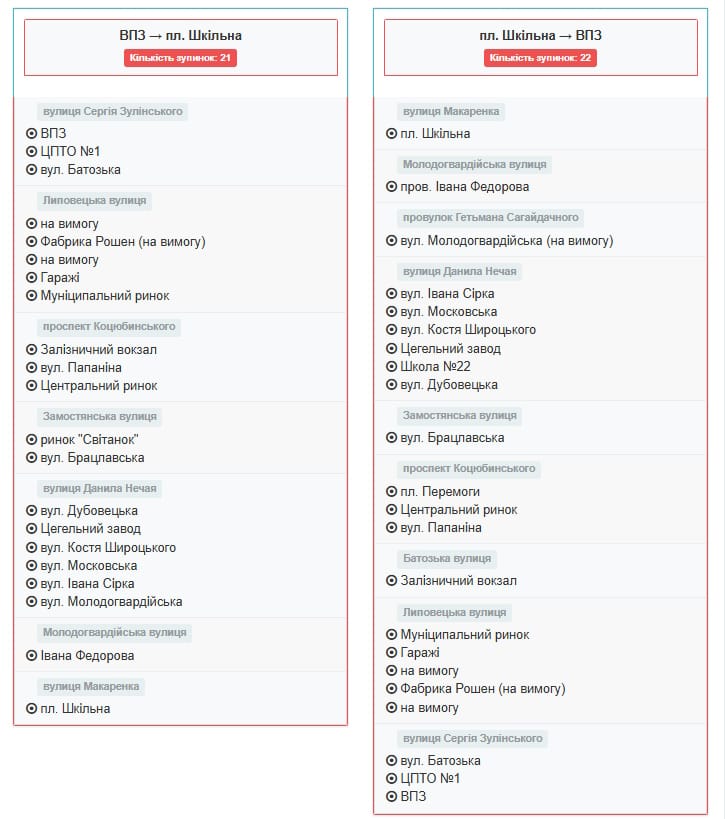Viewport: 725px width, 819px height.
Task: Select the "ВПЗ → пл. Шкільна" route heading
Action: (181, 36)
